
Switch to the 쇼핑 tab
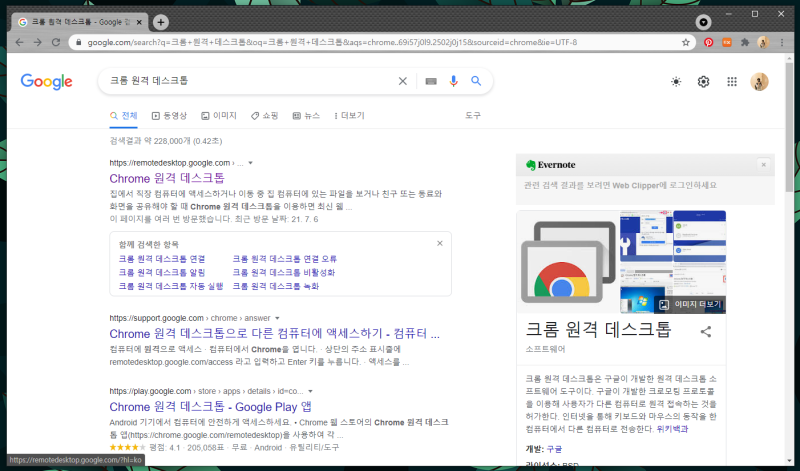coord(264,116)
